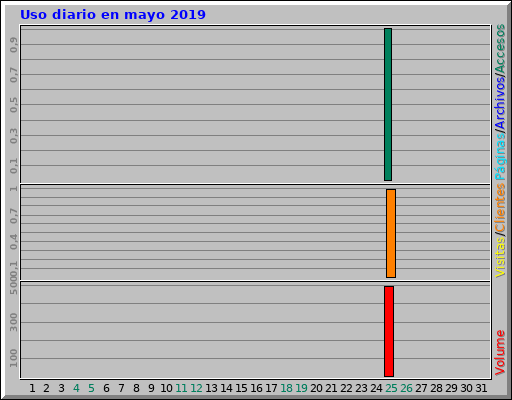Image resolution: width=512 pixels, height=400 pixels.
Task: Click day 2 on the x-axis
Action: (x=46, y=388)
